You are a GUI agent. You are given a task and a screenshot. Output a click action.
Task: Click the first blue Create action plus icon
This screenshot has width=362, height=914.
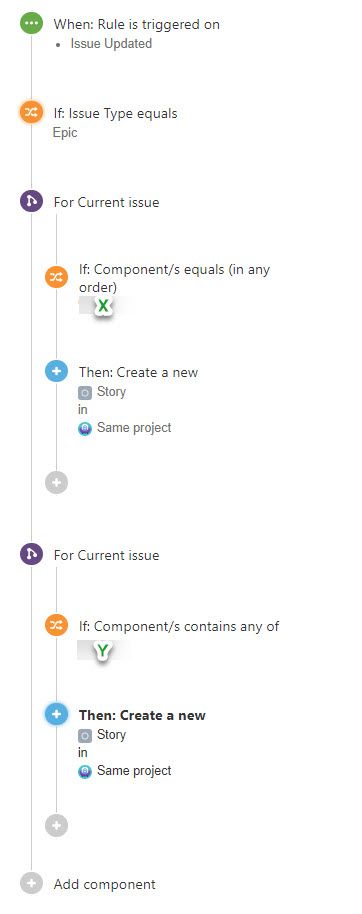click(57, 371)
